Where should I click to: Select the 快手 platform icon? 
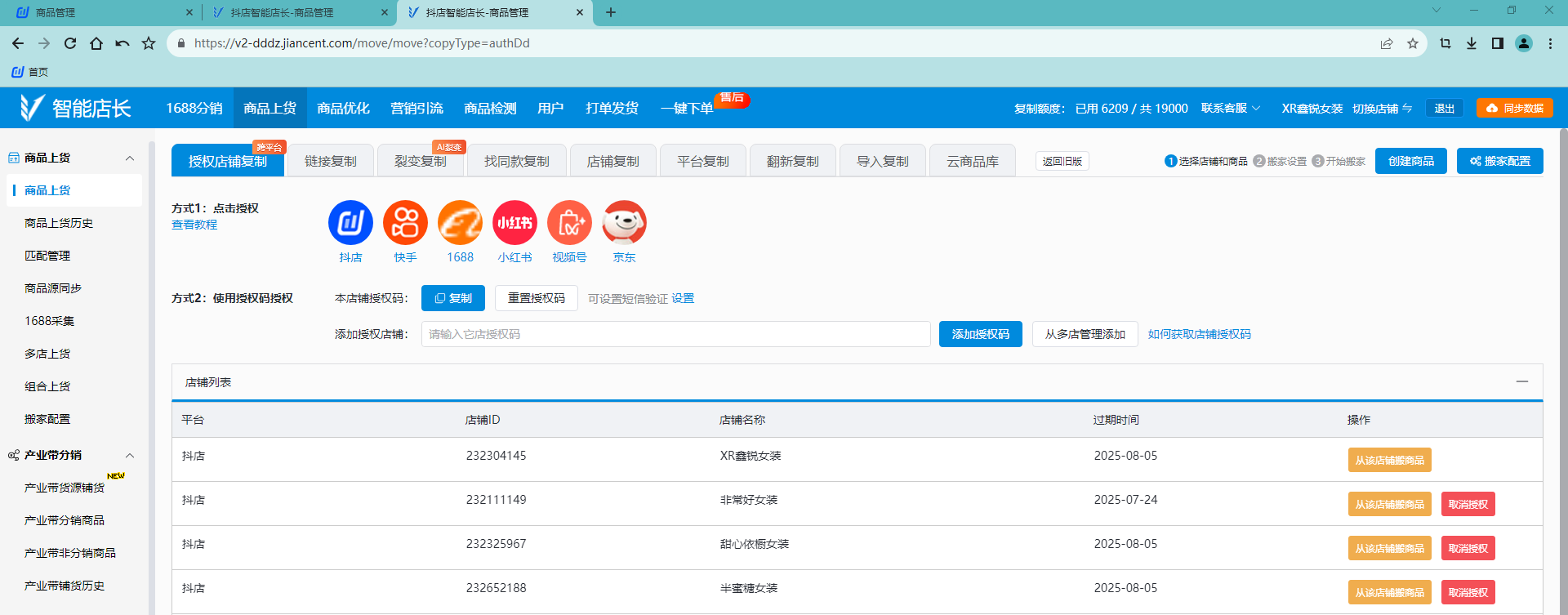click(x=405, y=223)
